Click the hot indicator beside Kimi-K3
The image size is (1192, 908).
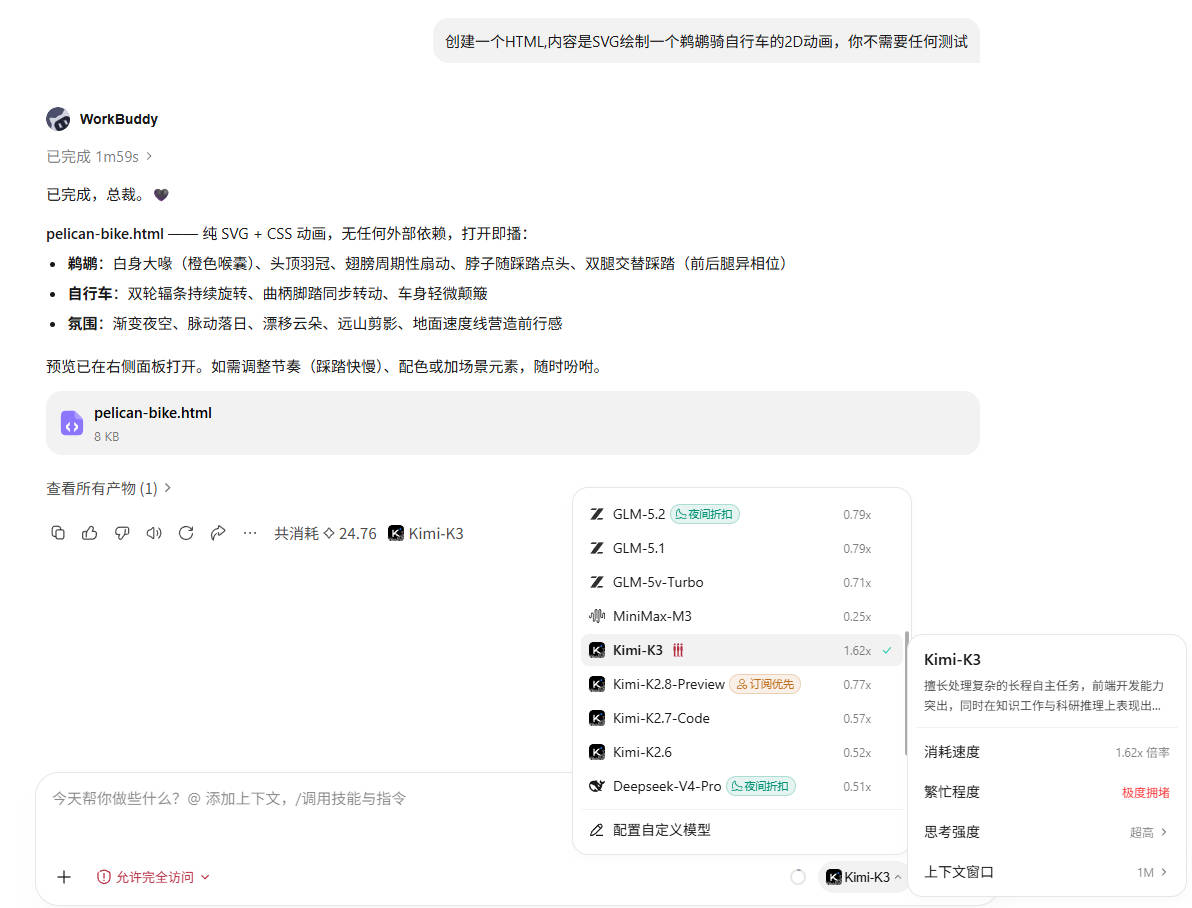[678, 650]
